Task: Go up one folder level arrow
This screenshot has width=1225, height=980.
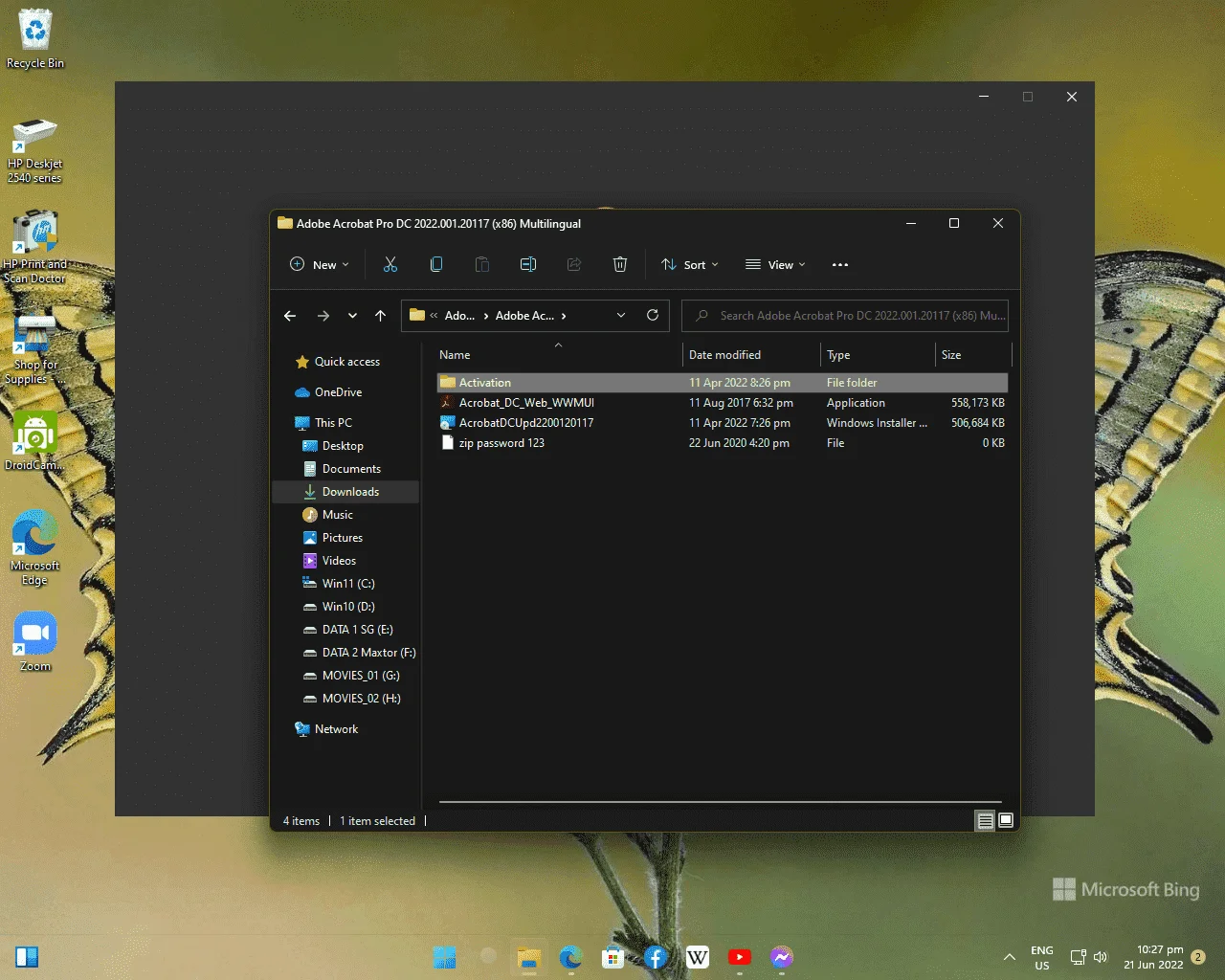Action: click(381, 316)
